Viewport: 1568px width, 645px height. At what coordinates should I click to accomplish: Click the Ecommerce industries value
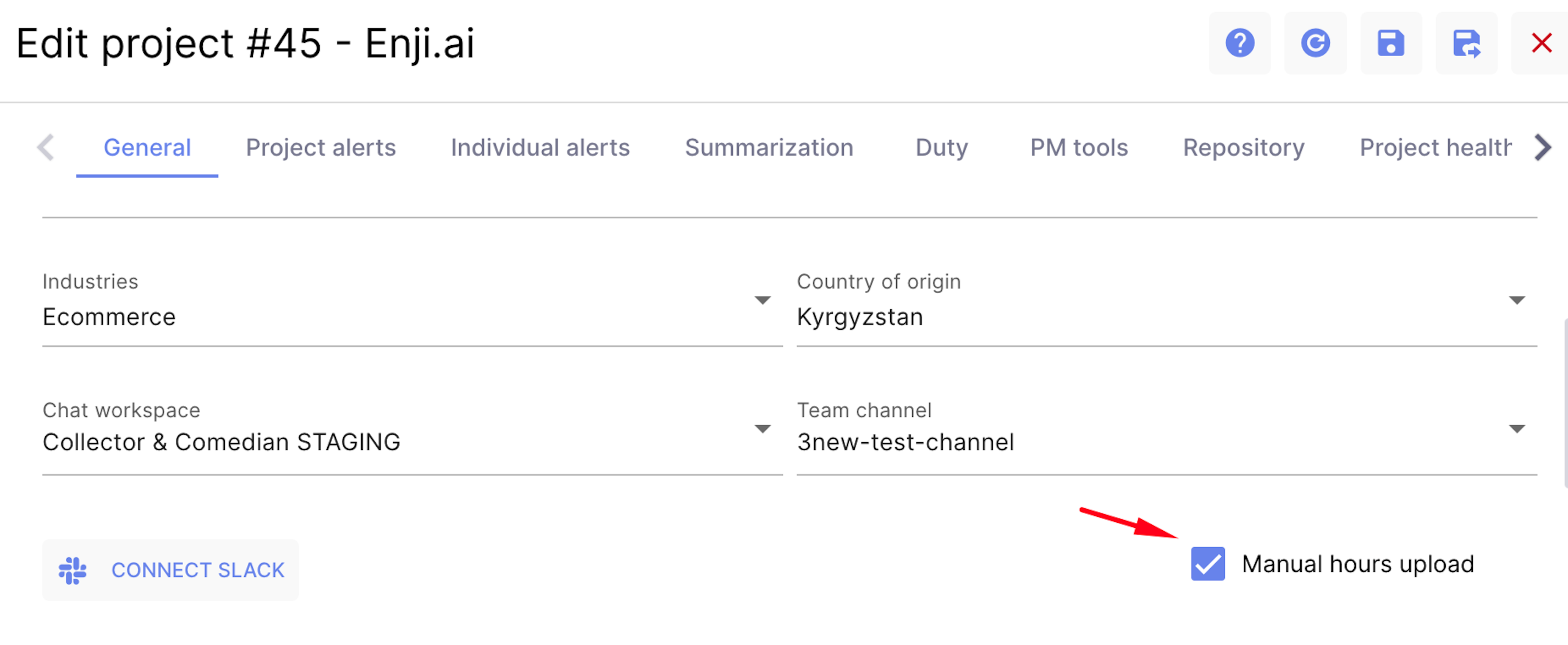coord(109,317)
